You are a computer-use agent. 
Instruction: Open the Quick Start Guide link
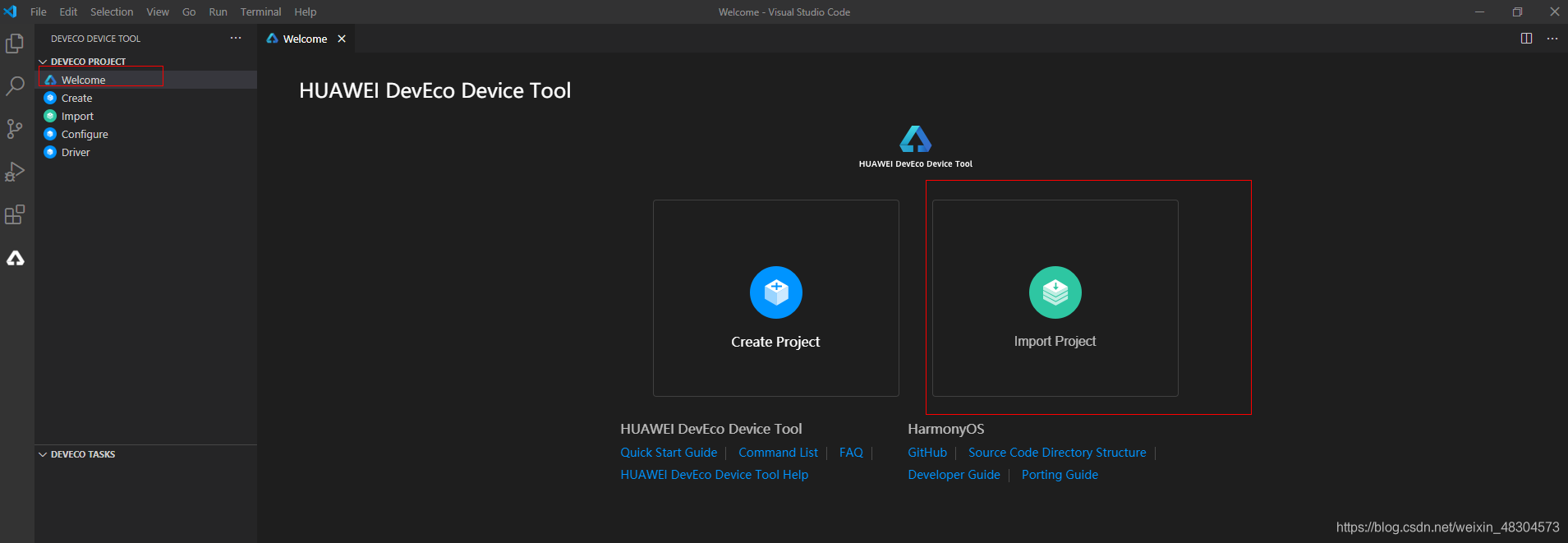click(669, 453)
